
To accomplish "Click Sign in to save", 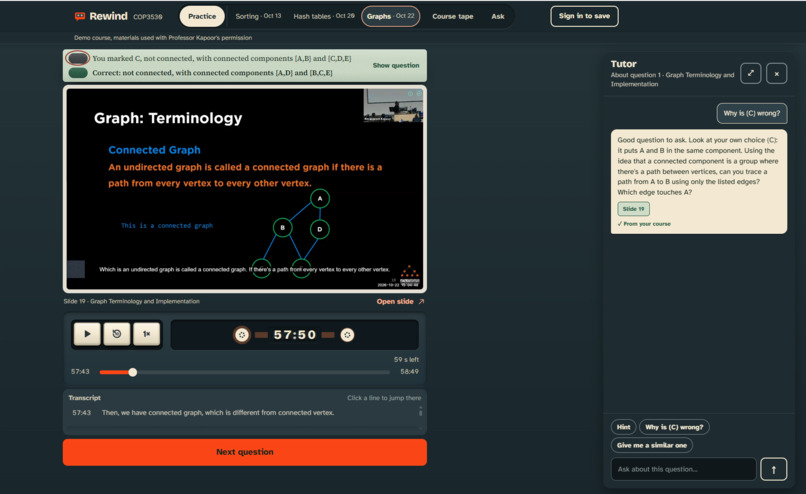I will point(584,16).
